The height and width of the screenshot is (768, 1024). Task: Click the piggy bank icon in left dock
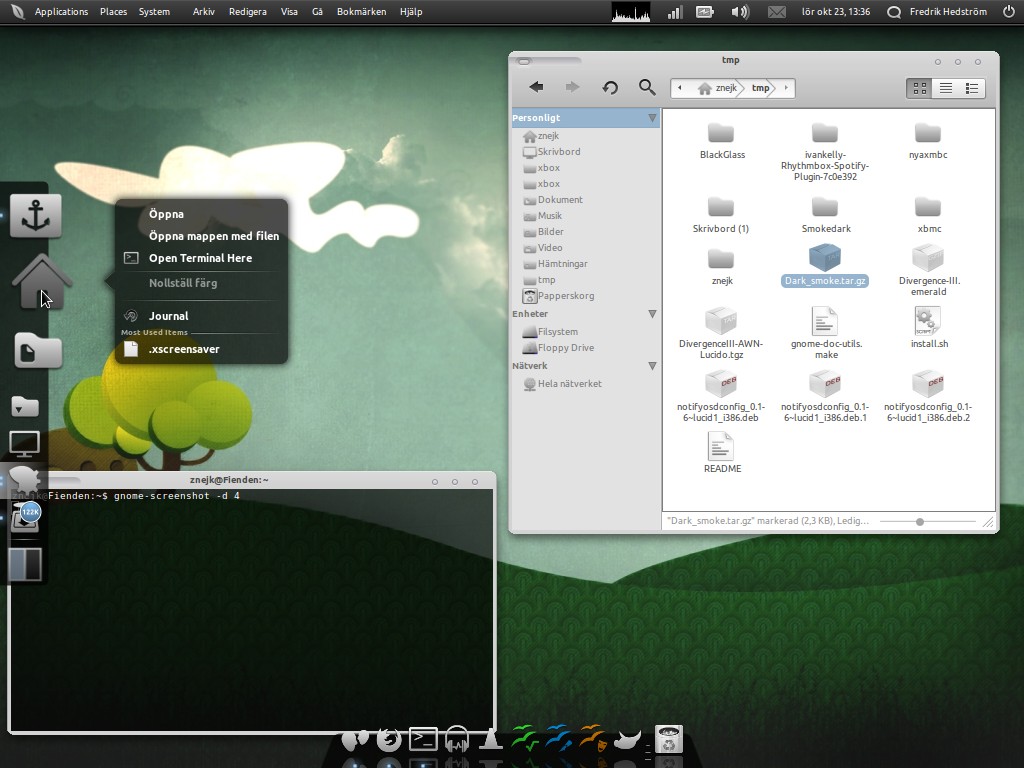25,479
